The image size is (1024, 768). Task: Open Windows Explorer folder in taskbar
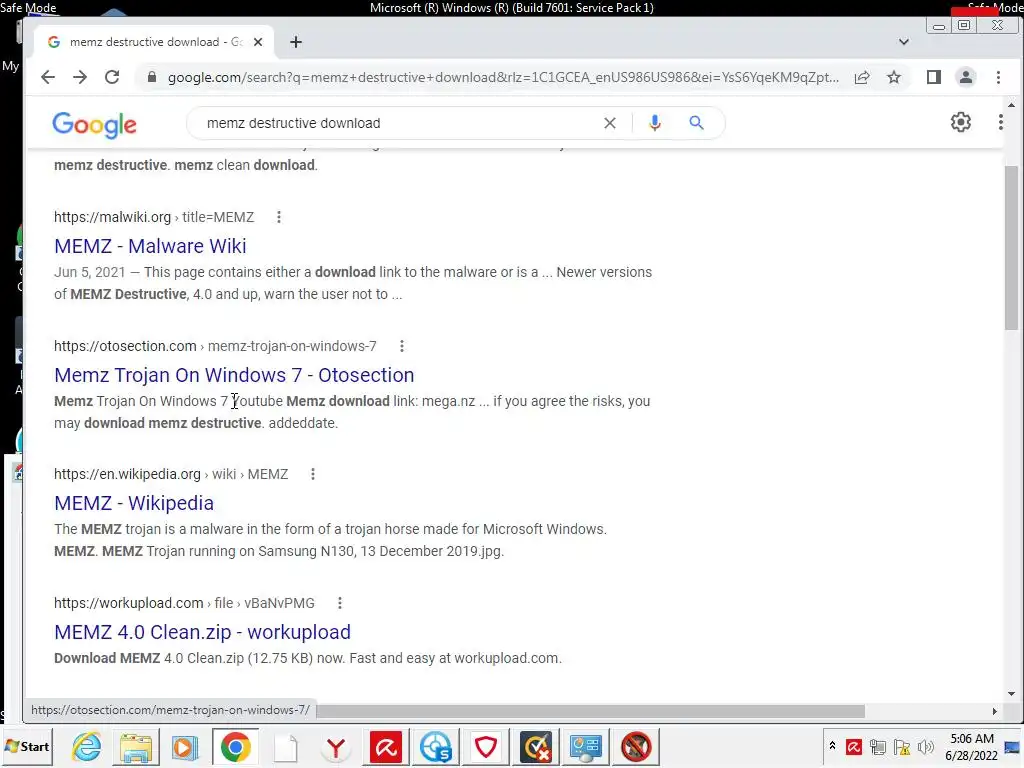(x=136, y=746)
